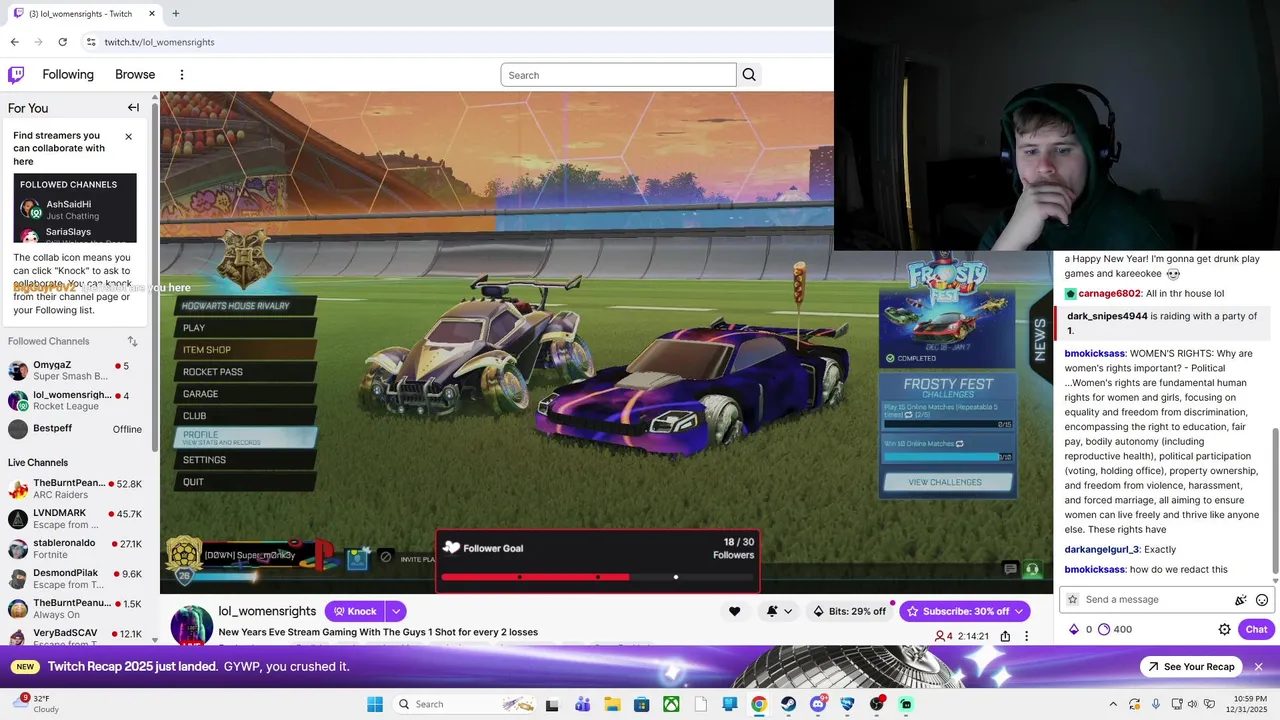Show hidden system tray icons
Screen dimensions: 1280x720
[x=1113, y=704]
